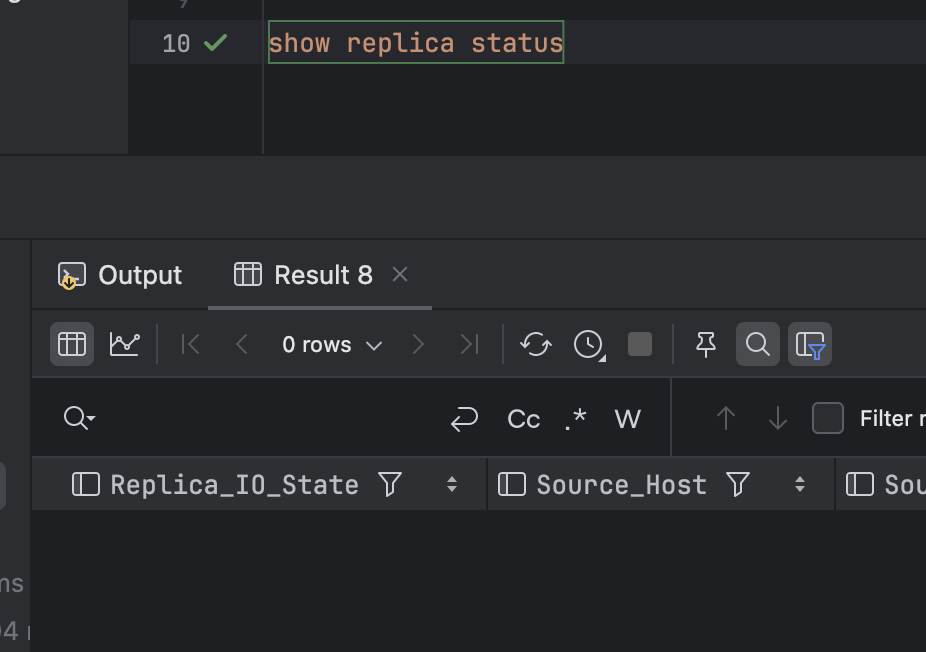Switch to the Output tab
This screenshot has height=652, width=926.
click(121, 275)
